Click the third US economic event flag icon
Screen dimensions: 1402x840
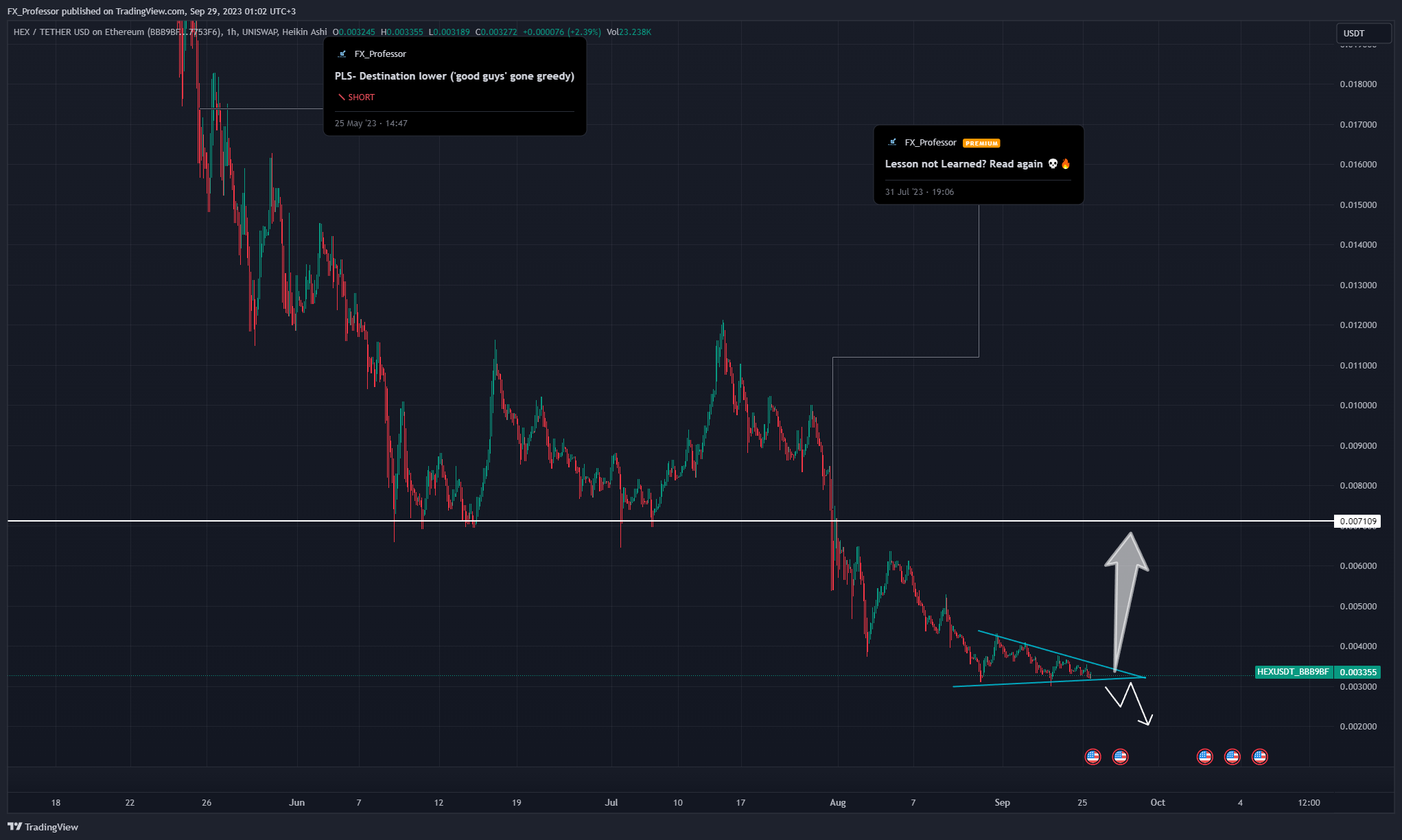1205,757
